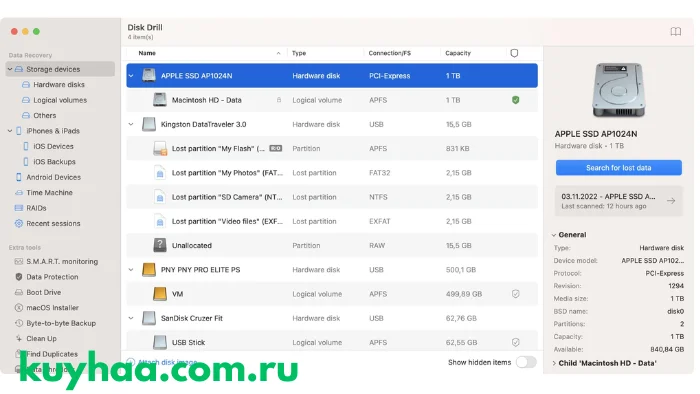Collapse APPLE SSD AP1024N row
The height and width of the screenshot is (394, 700).
pos(131,76)
